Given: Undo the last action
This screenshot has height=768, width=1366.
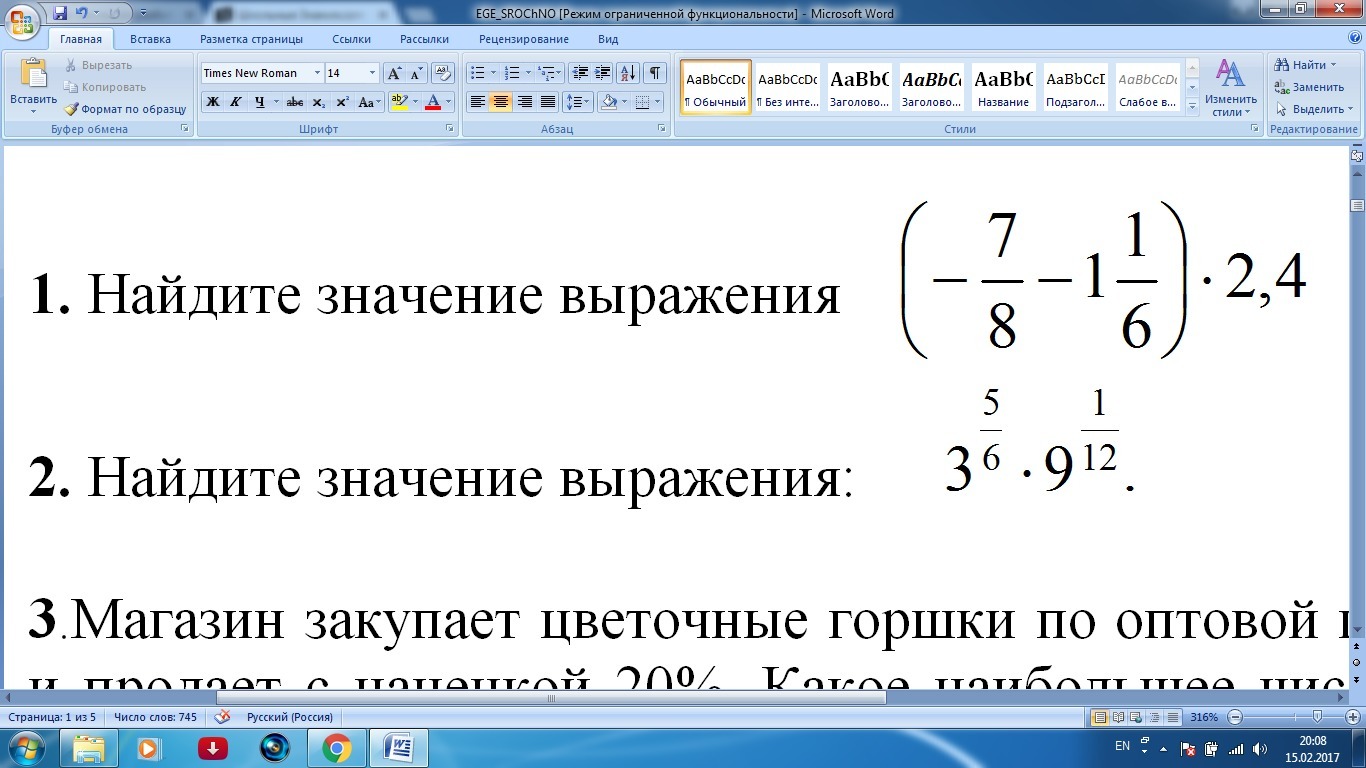Looking at the screenshot, I should point(82,14).
